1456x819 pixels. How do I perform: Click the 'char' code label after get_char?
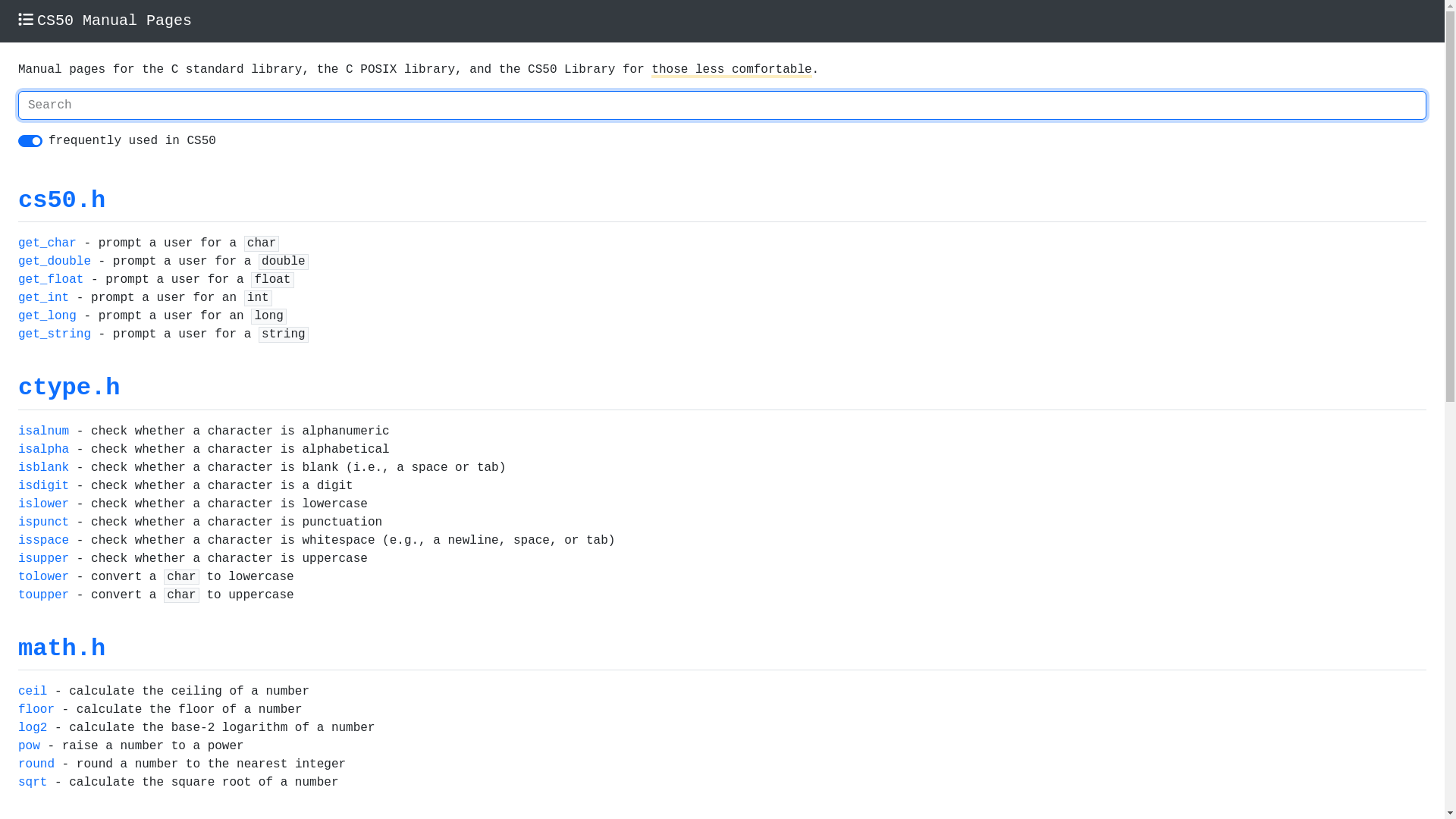coord(262,243)
